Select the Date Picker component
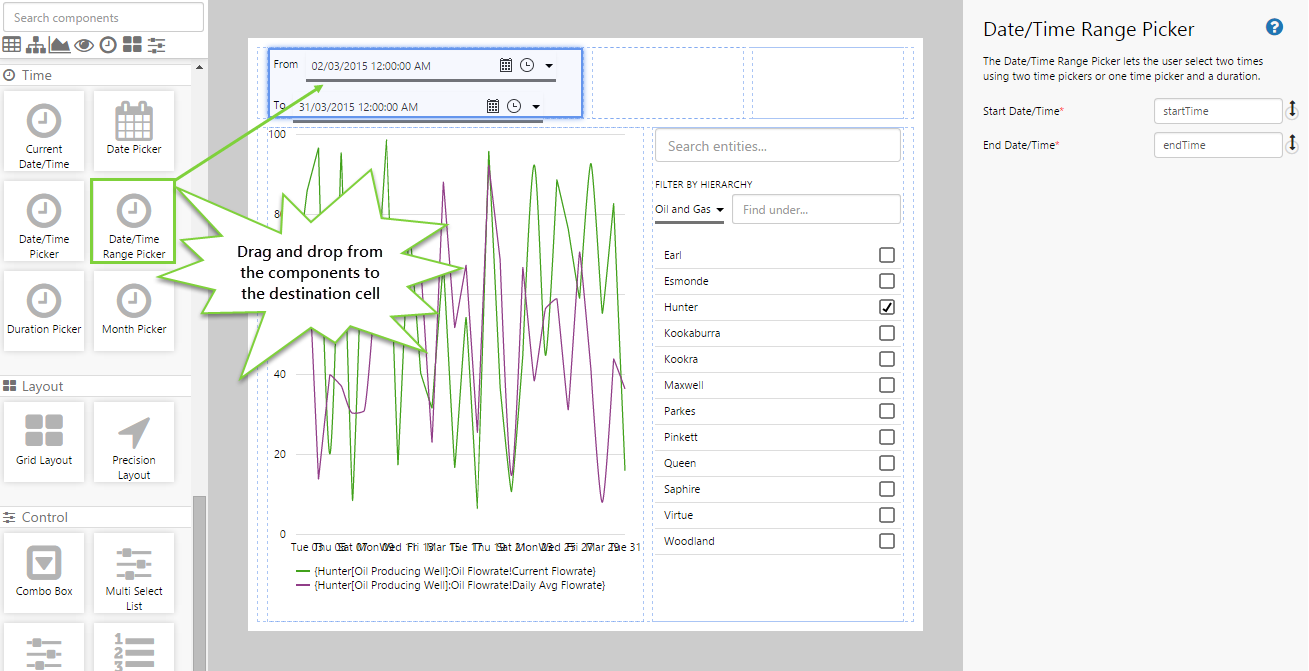Image resolution: width=1309 pixels, height=671 pixels. click(134, 130)
